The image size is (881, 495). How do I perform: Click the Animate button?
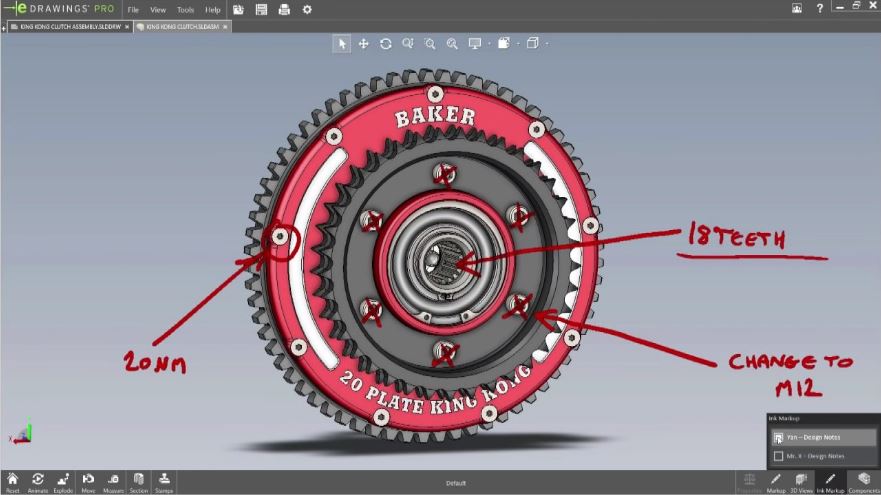click(38, 482)
